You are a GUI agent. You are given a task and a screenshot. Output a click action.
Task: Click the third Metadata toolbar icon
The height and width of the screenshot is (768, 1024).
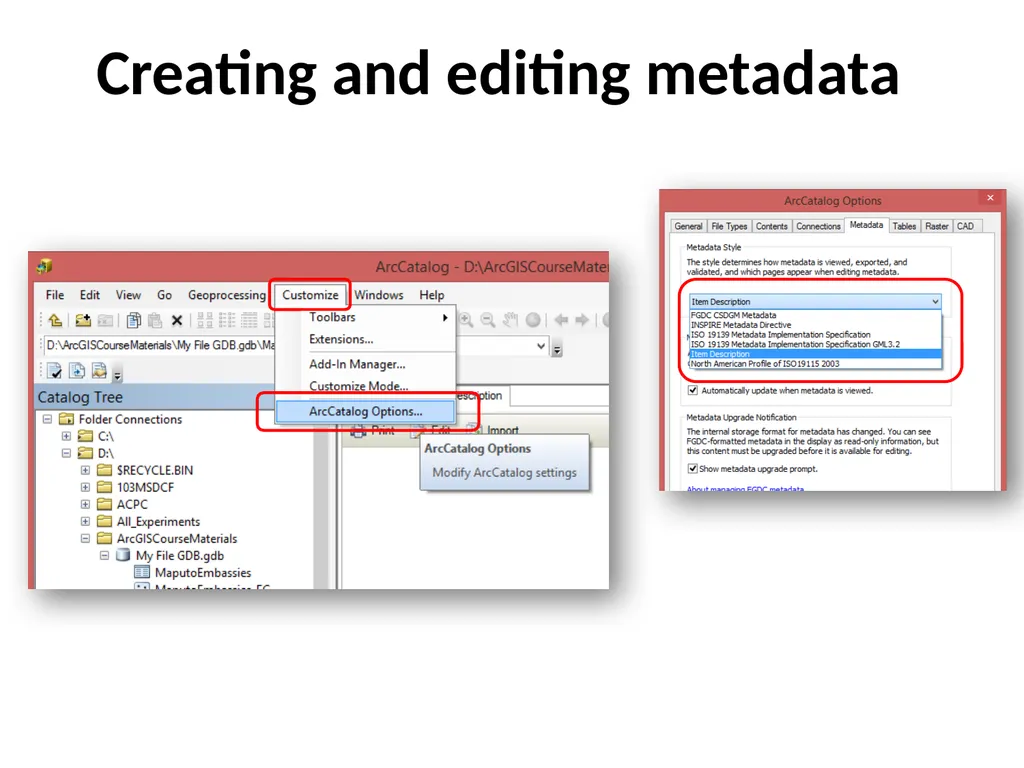point(99,370)
